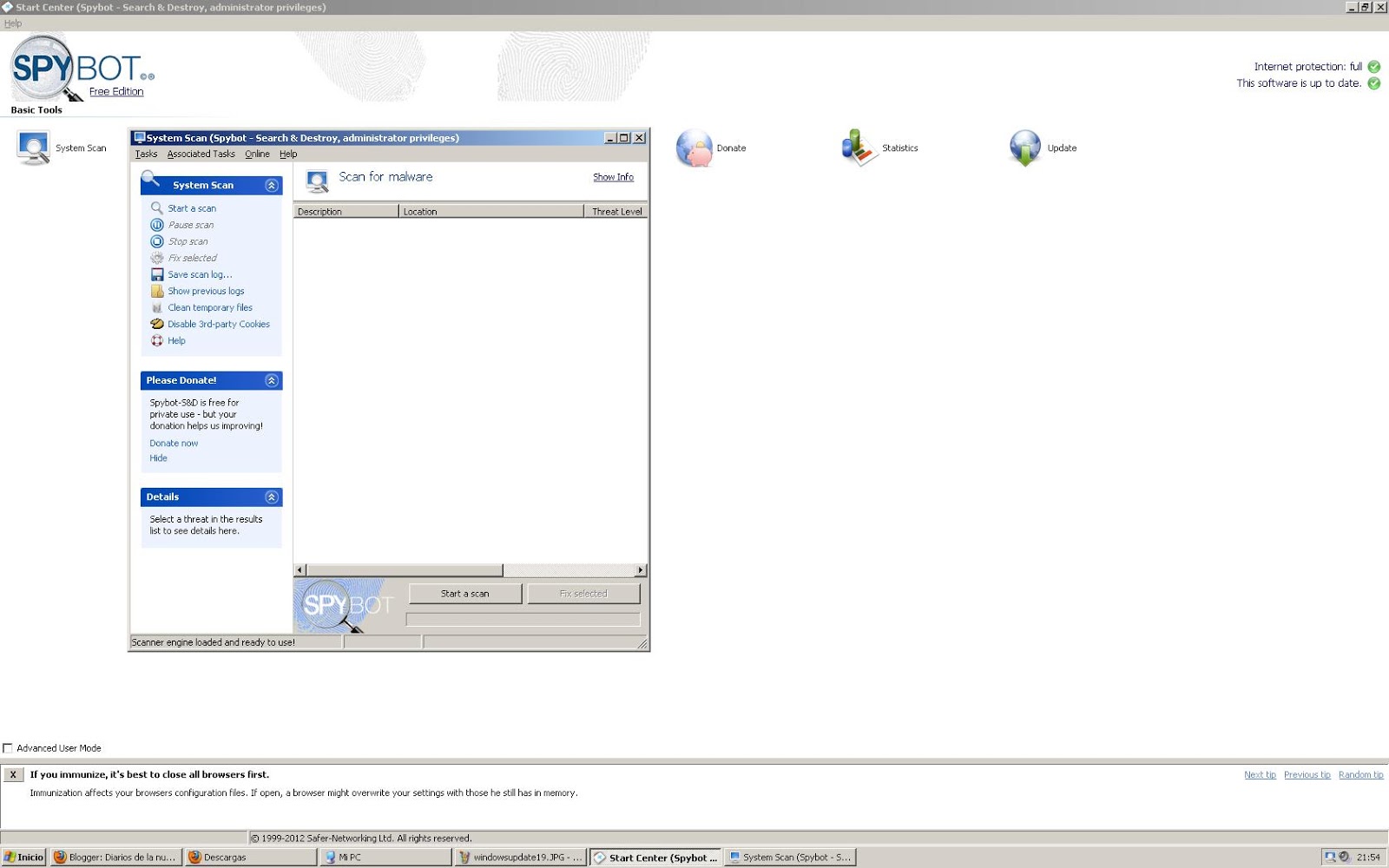Click the Scan for malware header icon
The height and width of the screenshot is (868, 1389).
click(x=318, y=181)
